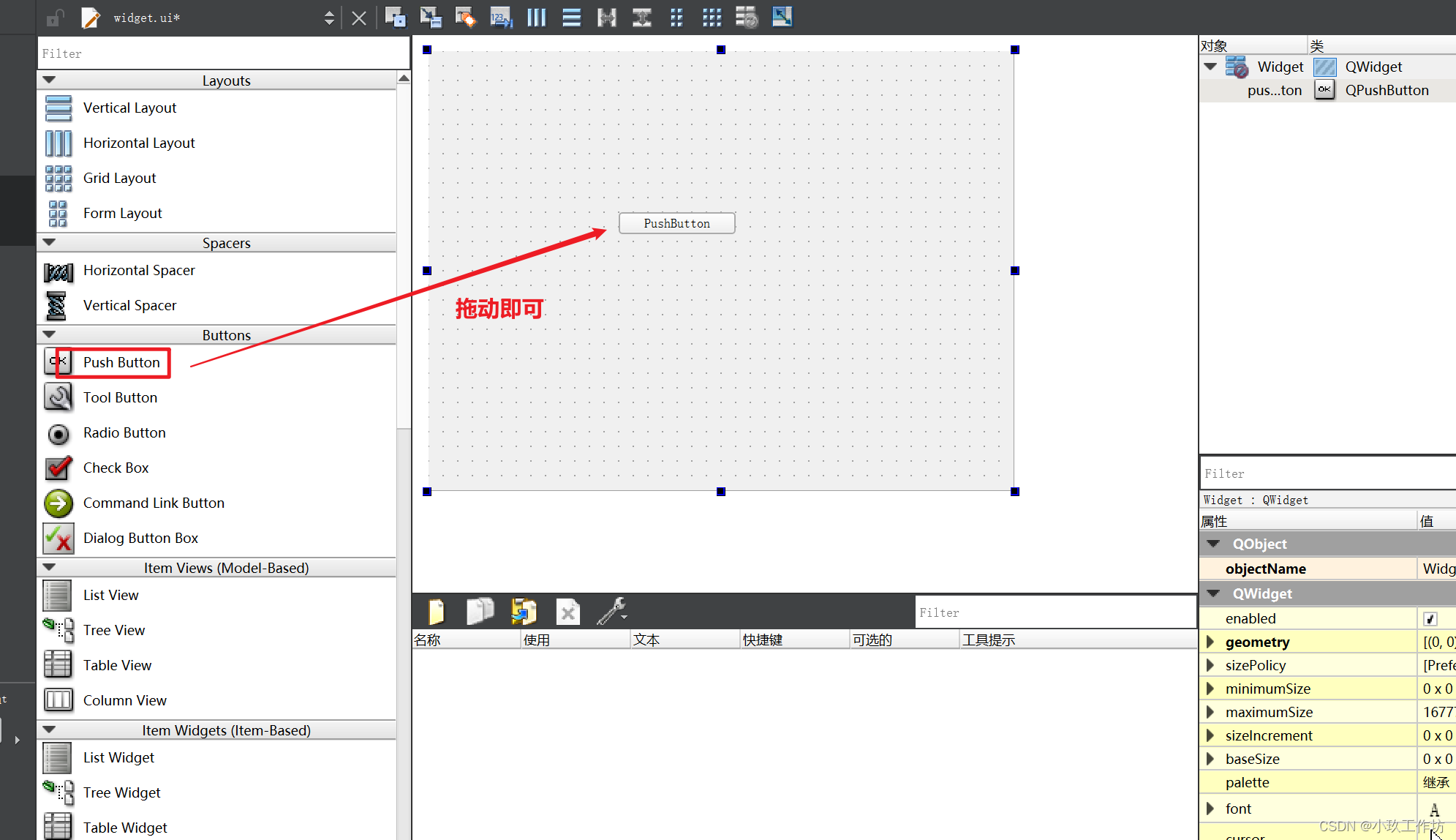
Task: Select the Command Link Button icon
Action: point(57,503)
